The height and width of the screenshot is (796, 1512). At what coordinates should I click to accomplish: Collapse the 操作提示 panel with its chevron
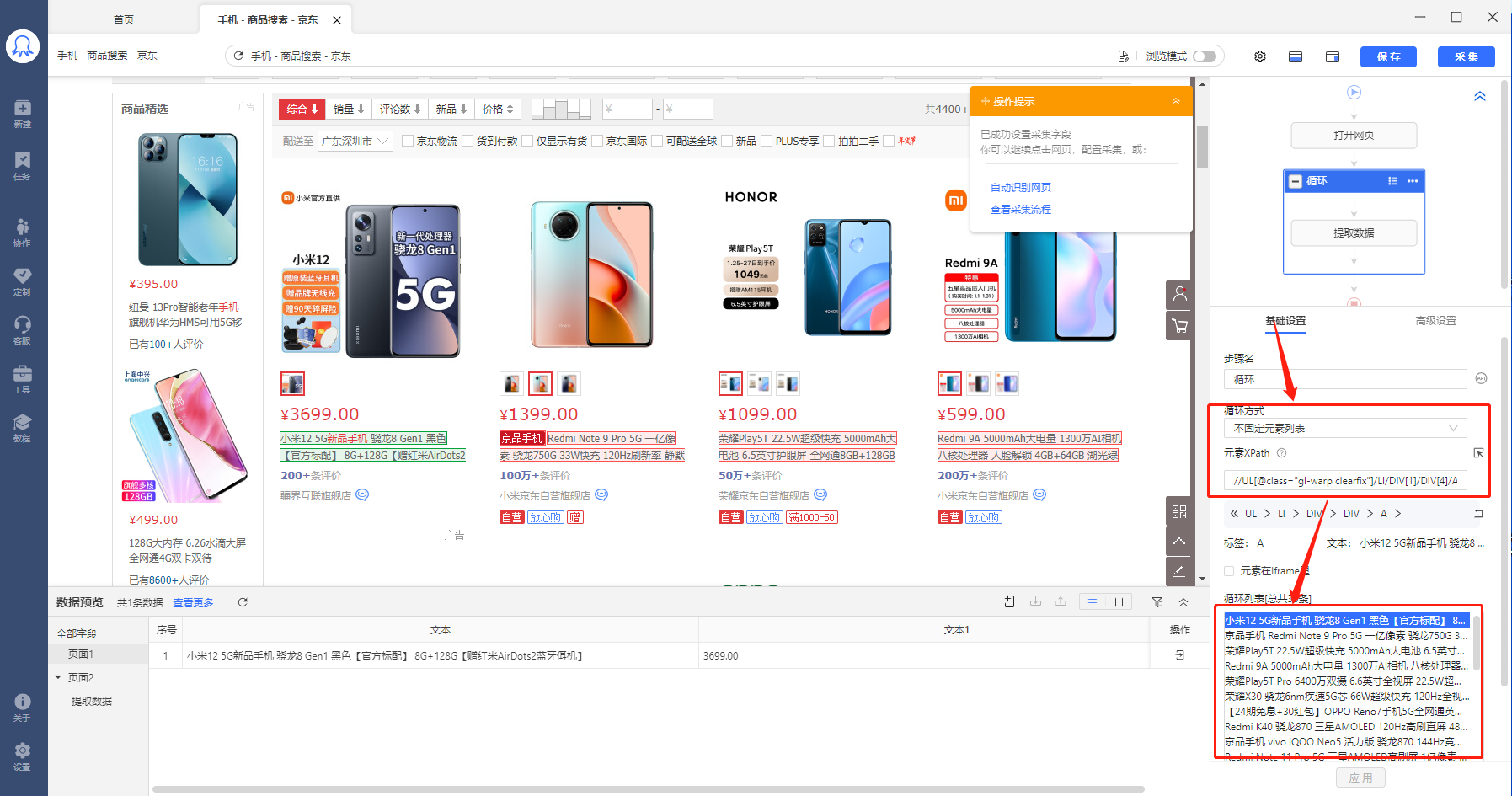click(x=1176, y=101)
